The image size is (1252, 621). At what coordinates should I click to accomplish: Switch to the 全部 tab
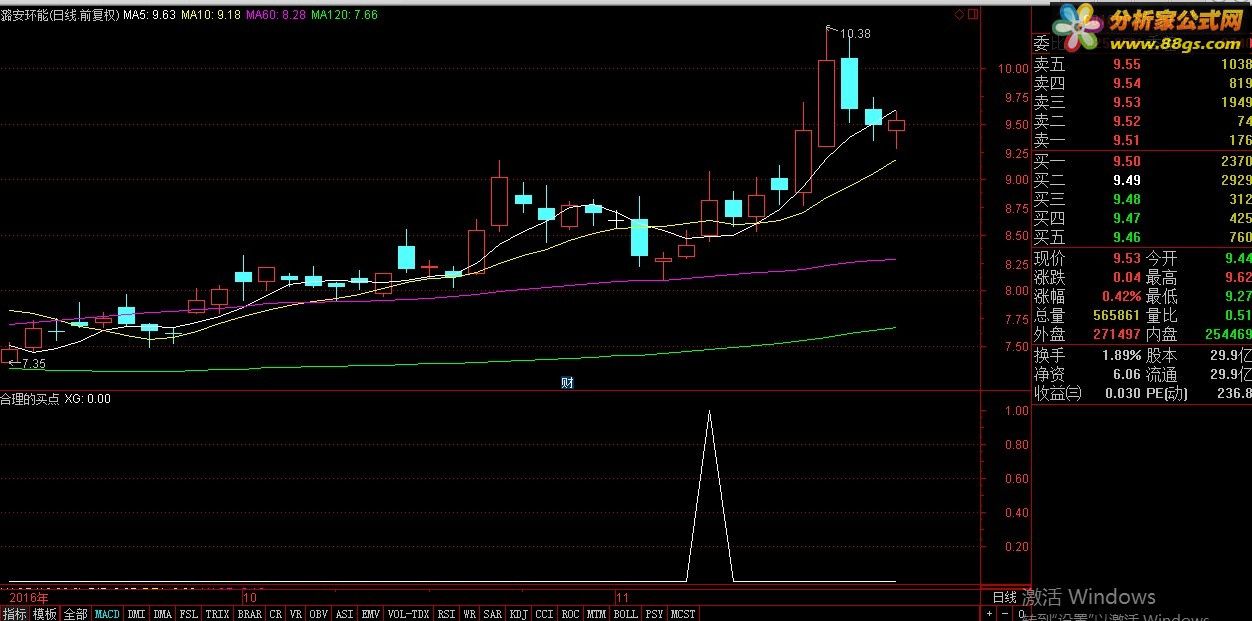pyautogui.click(x=75, y=613)
